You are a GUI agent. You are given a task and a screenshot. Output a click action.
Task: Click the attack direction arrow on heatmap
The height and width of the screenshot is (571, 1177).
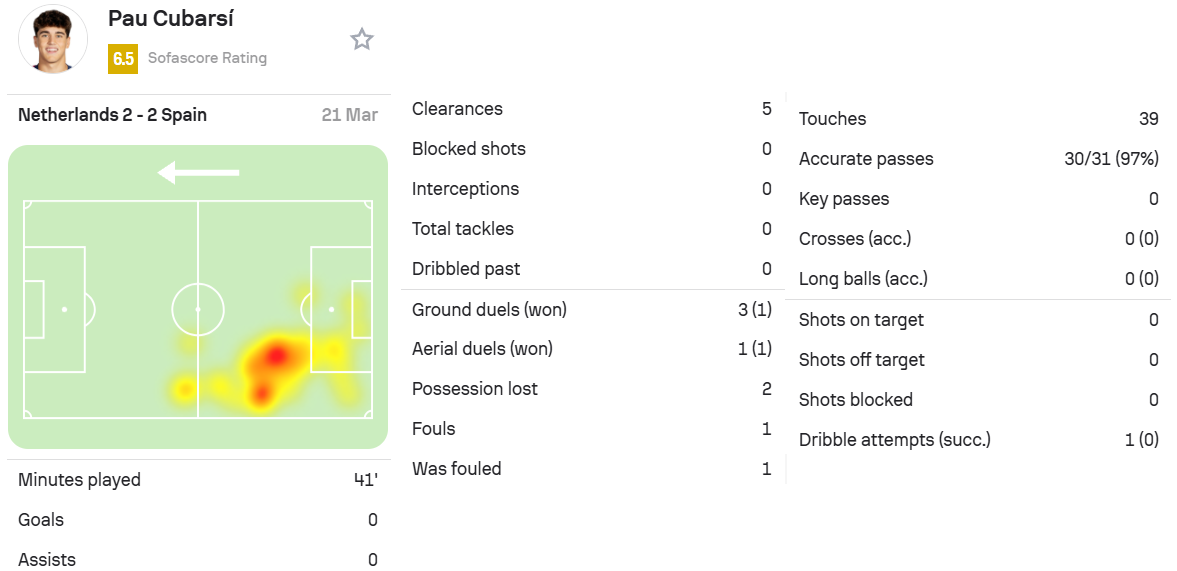[198, 173]
